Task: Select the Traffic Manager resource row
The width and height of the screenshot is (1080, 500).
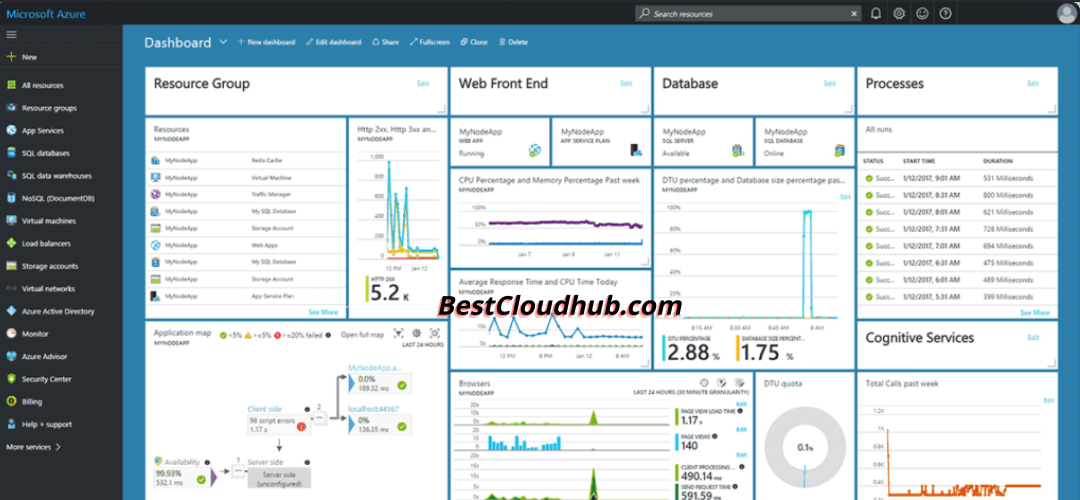Action: [247, 194]
